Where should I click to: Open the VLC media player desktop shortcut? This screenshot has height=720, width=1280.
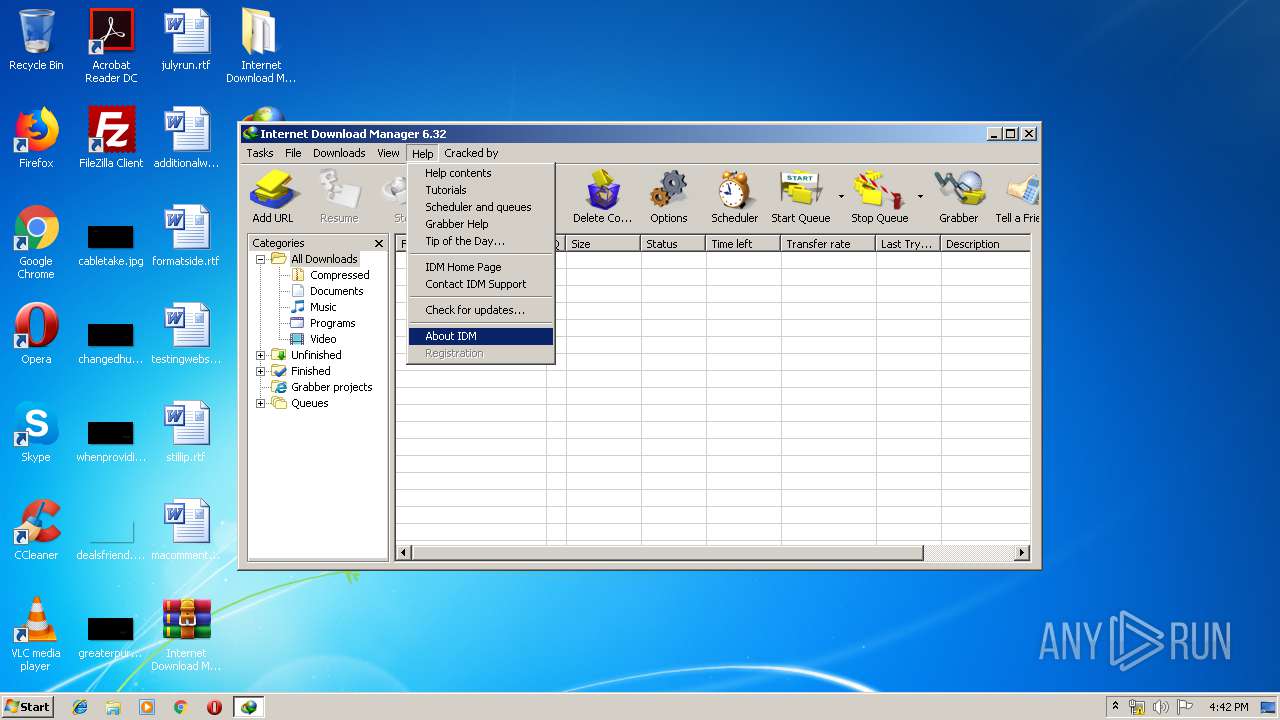click(36, 634)
